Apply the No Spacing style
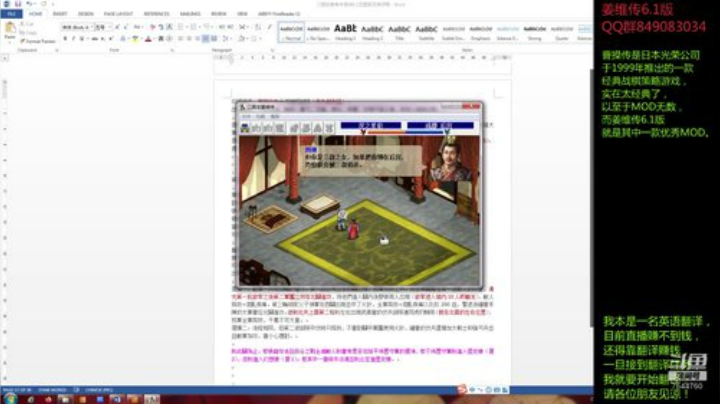This screenshot has width=720, height=404. coord(318,32)
